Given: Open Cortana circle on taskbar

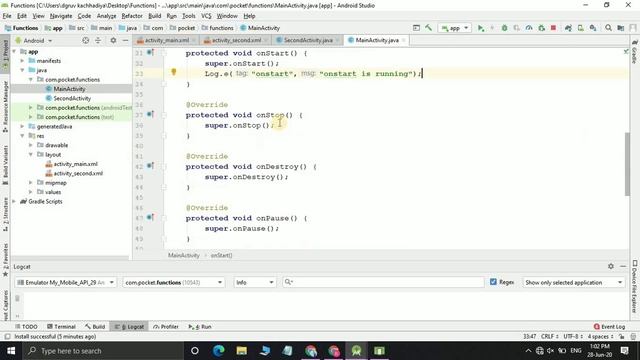Looking at the screenshot, I should (x=195, y=351).
